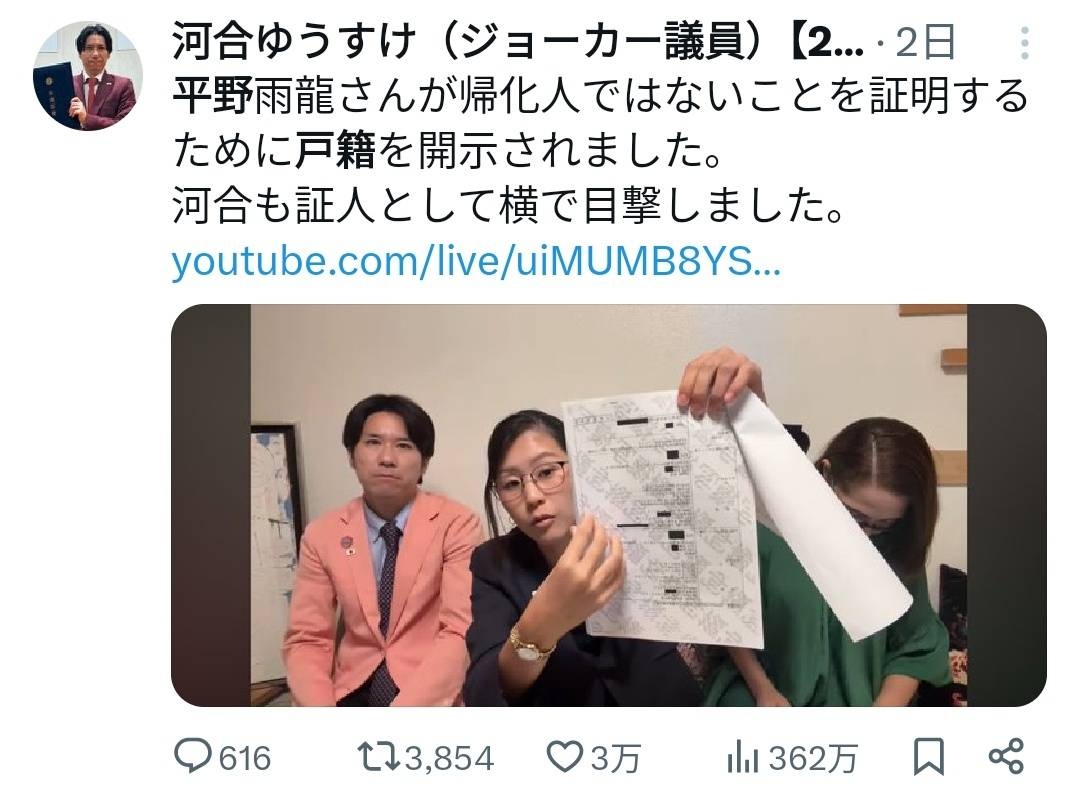This screenshot has height=806, width=1080.
Task: Click the bold highlighted word 戸籍
Action: tap(335, 151)
